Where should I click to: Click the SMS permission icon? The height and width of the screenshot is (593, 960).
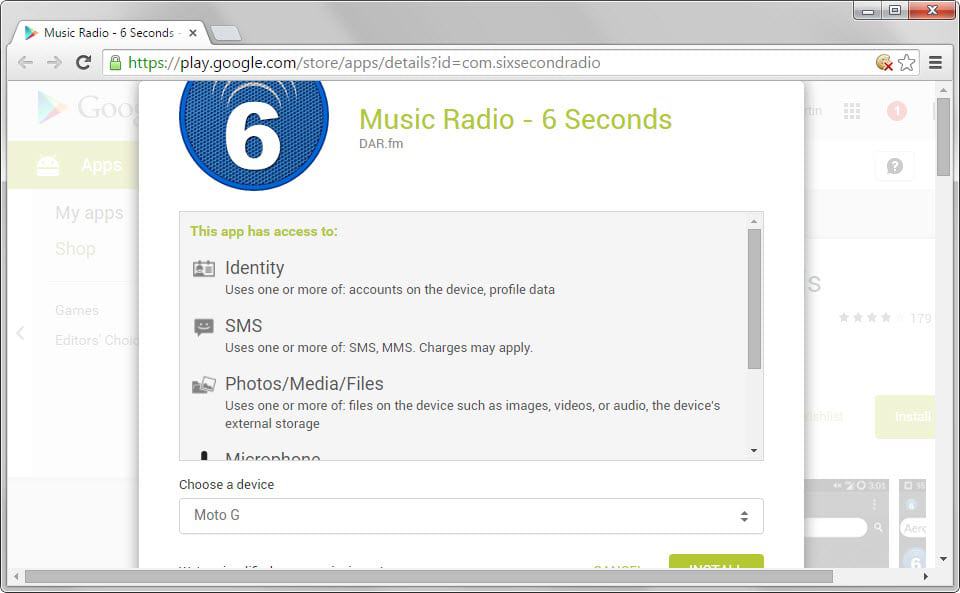204,327
